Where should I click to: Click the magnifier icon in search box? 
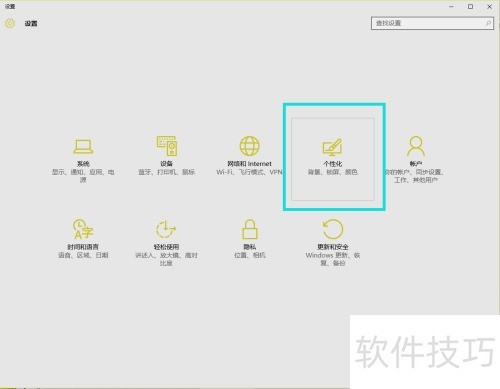[x=488, y=23]
